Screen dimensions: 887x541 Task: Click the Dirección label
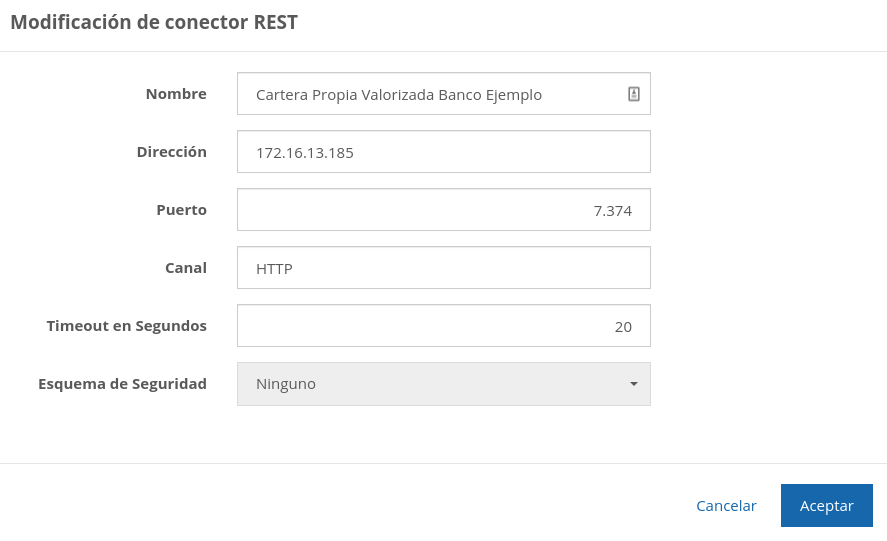pos(171,152)
